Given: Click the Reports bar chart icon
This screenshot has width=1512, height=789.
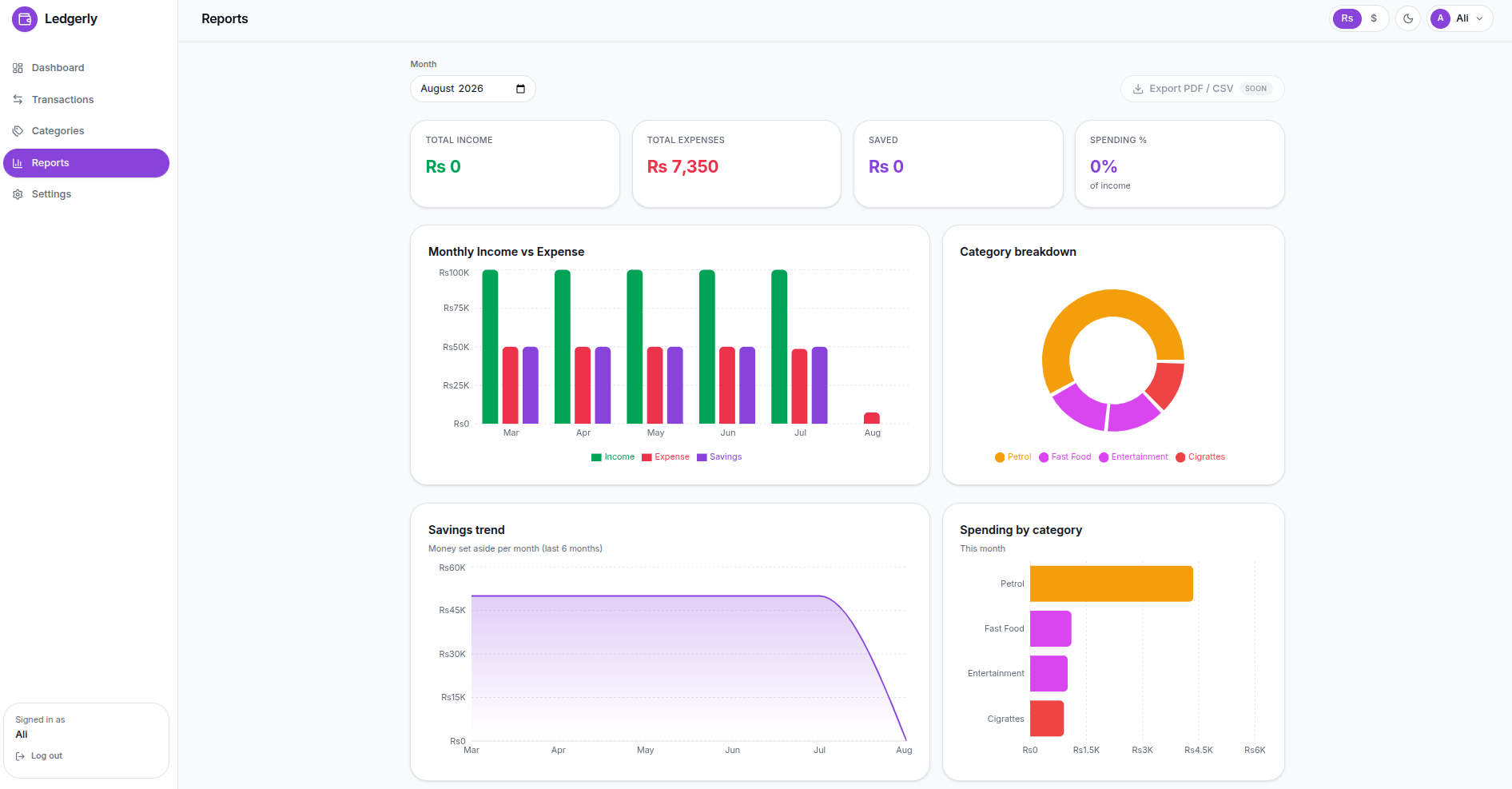Looking at the screenshot, I should [x=18, y=163].
